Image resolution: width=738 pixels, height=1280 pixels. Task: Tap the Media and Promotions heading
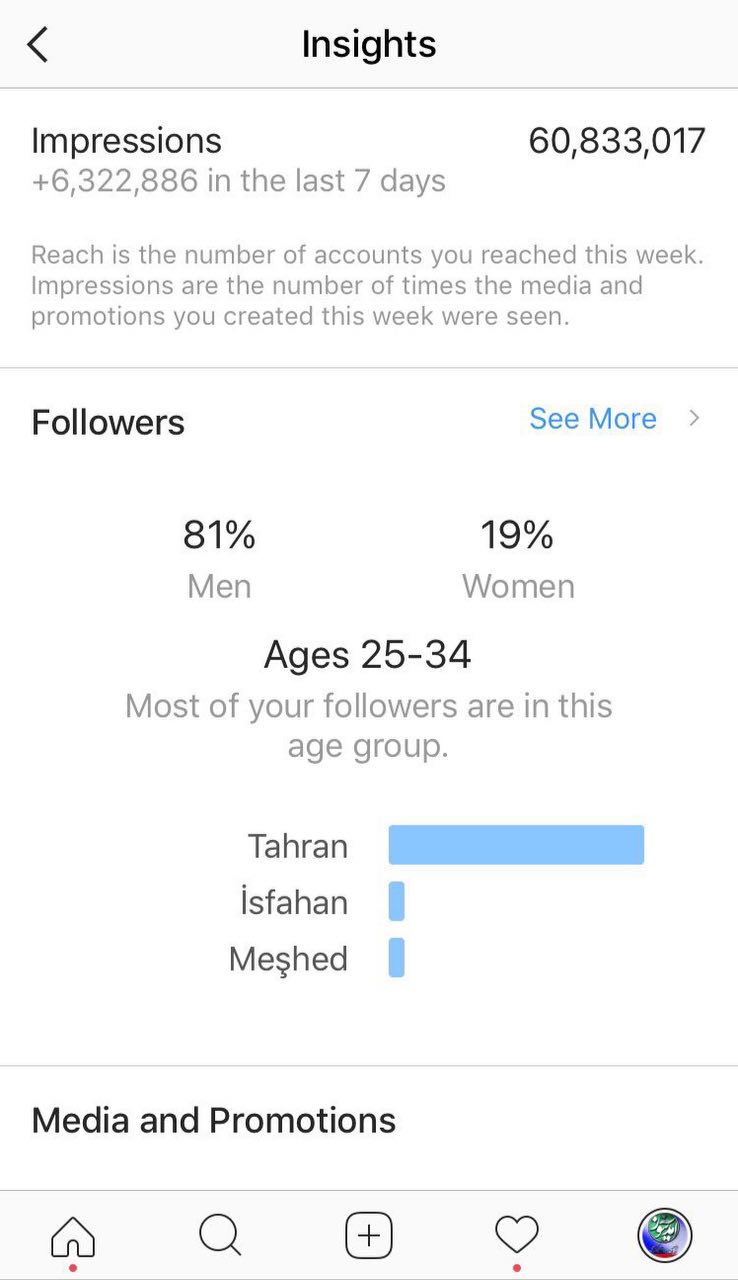click(214, 1120)
